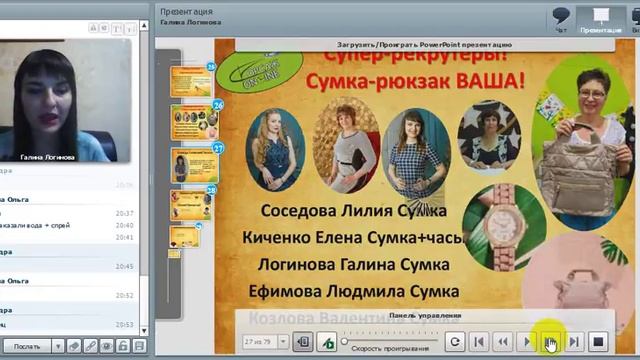Click the slide text Логинова Галина Сумка

(354, 264)
